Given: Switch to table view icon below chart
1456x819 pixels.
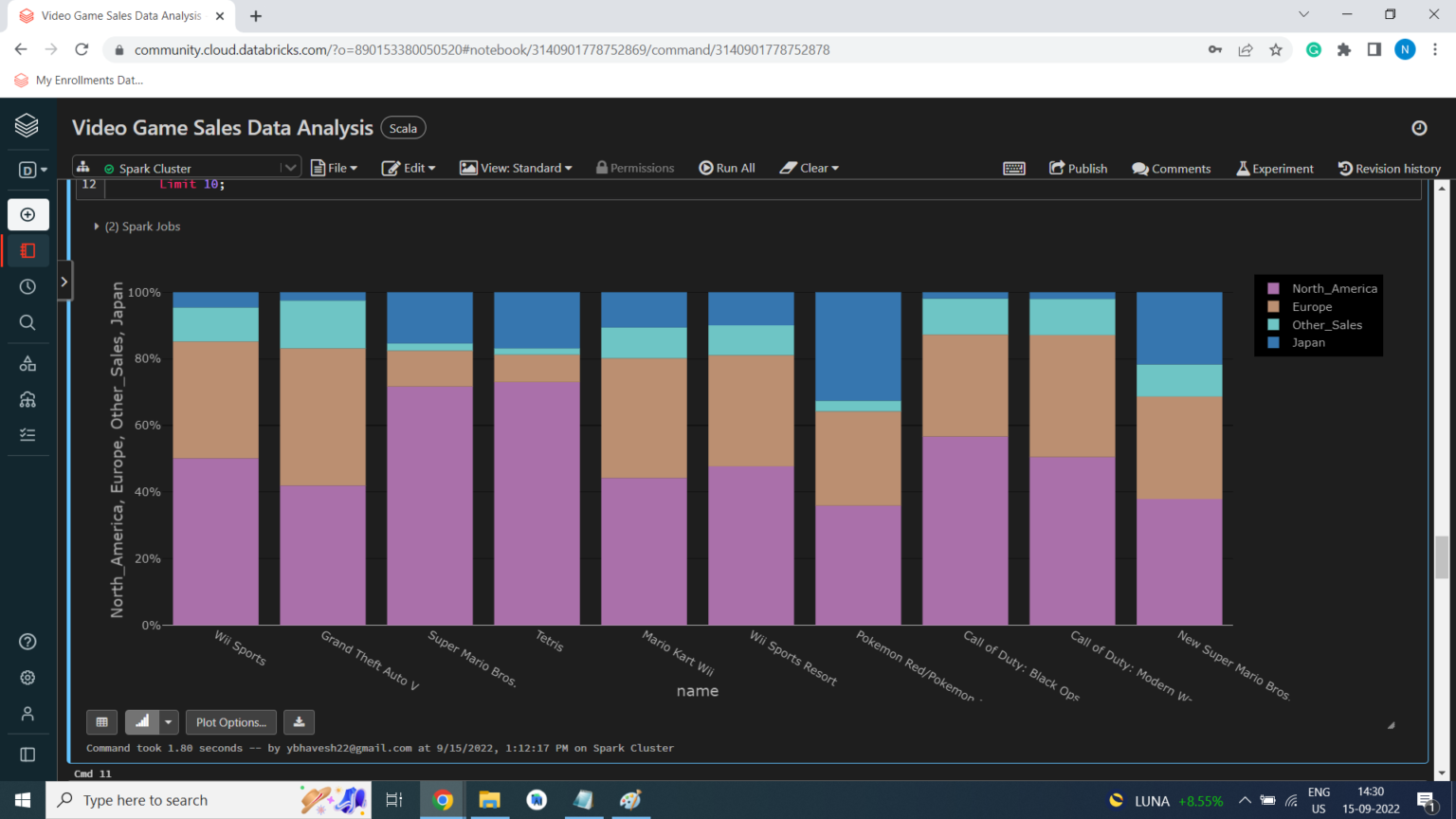Looking at the screenshot, I should [x=102, y=722].
